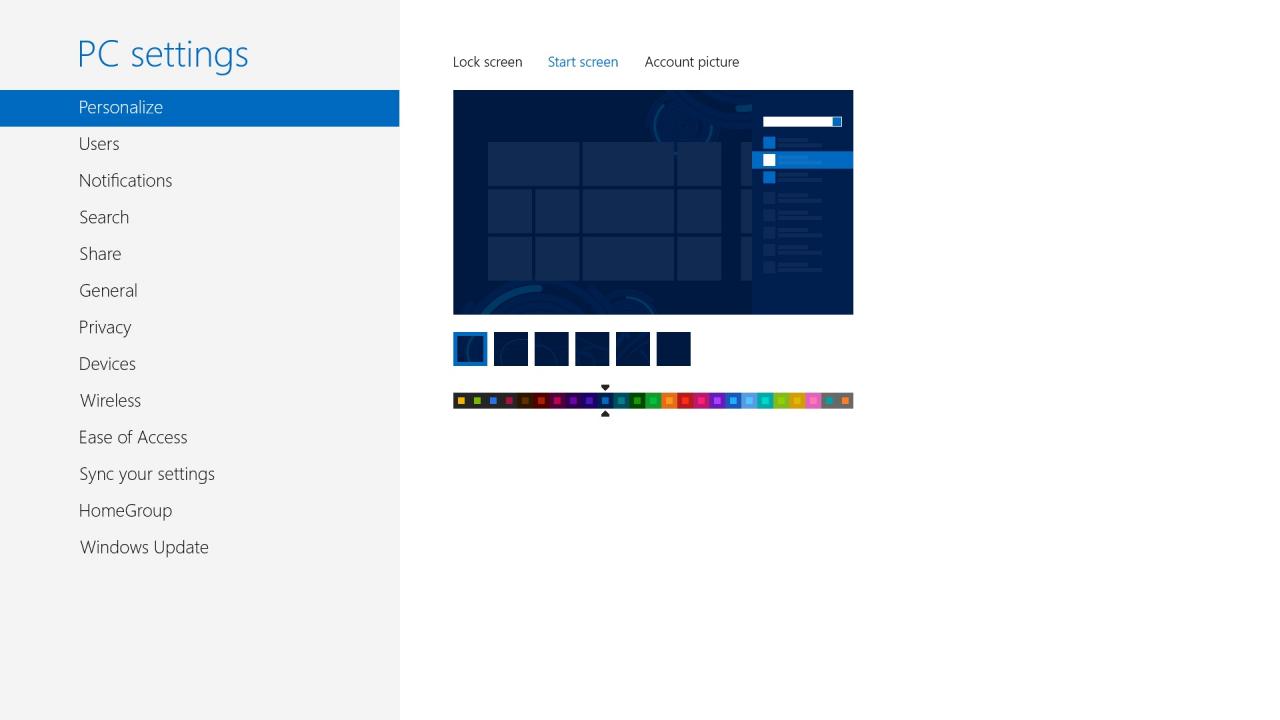Select the currently marked navy blue swatch
The height and width of the screenshot is (720, 1280).
605,401
